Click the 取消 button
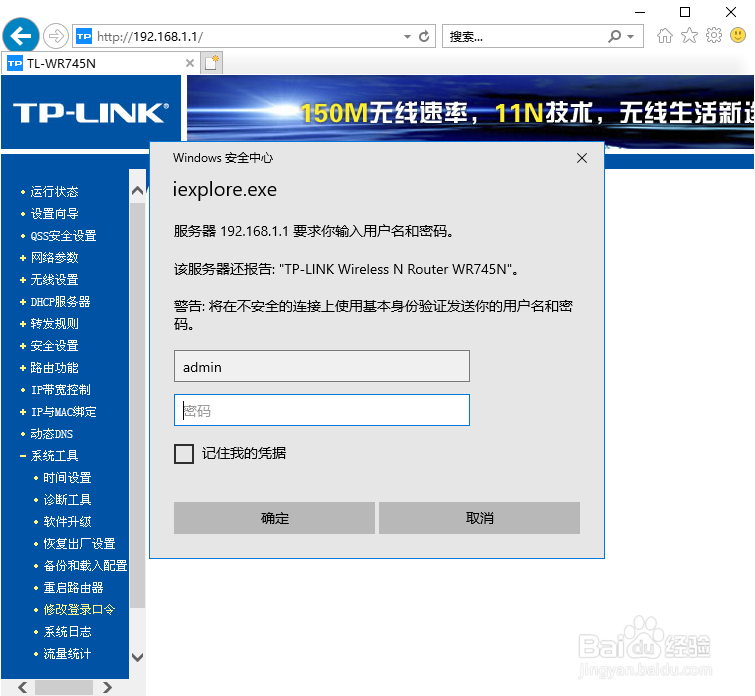The width and height of the screenshot is (755, 696). tap(479, 518)
